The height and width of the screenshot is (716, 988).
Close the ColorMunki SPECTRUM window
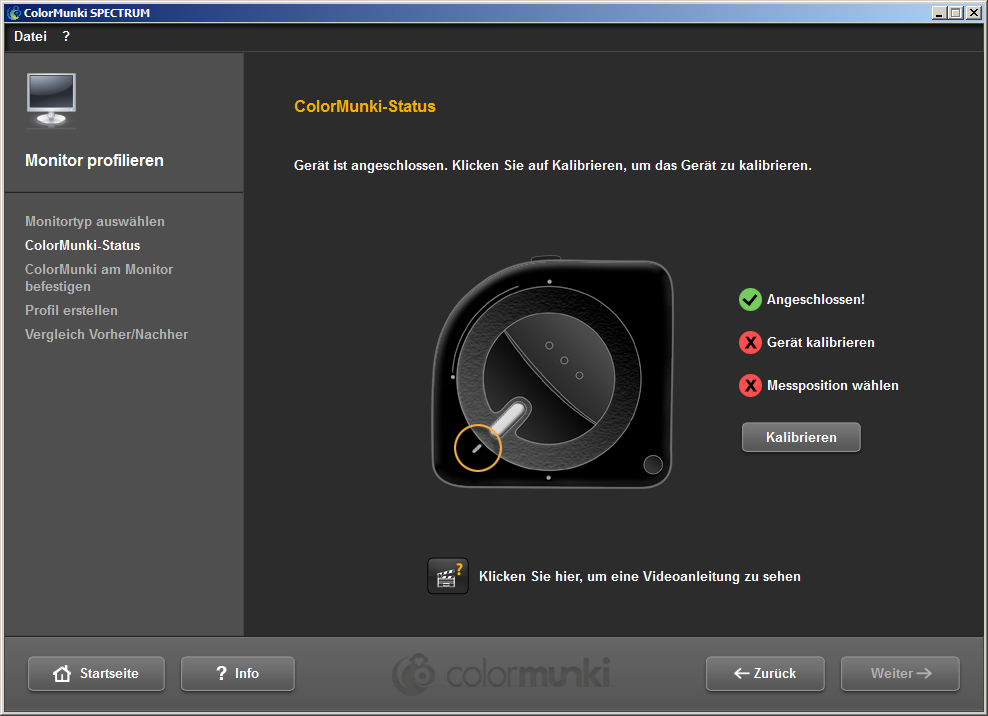[x=974, y=13]
